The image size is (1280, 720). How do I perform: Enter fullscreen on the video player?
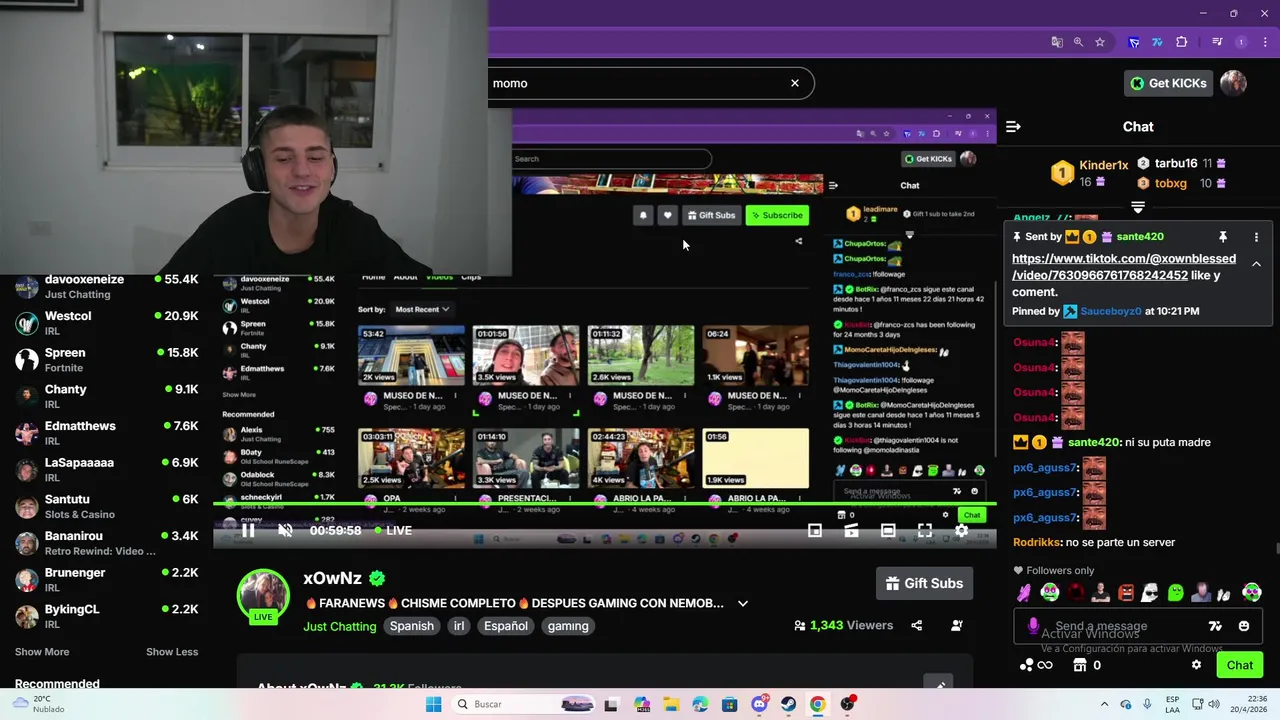(x=925, y=530)
